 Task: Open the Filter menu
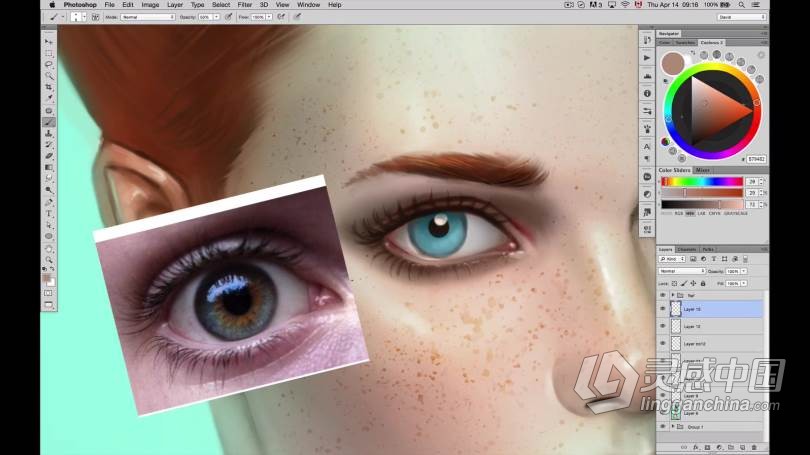pos(245,5)
